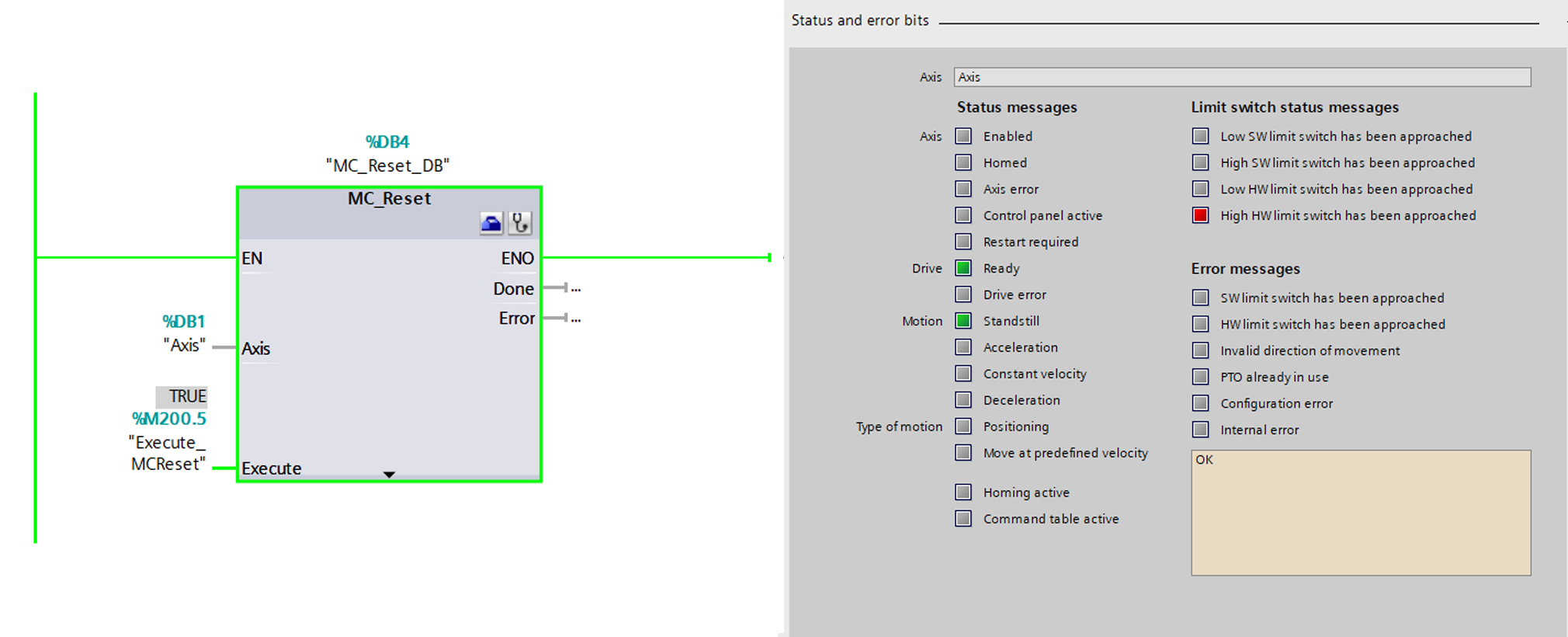Click the Control panel active indicator
Screen dimensions: 1568x637
(x=963, y=215)
